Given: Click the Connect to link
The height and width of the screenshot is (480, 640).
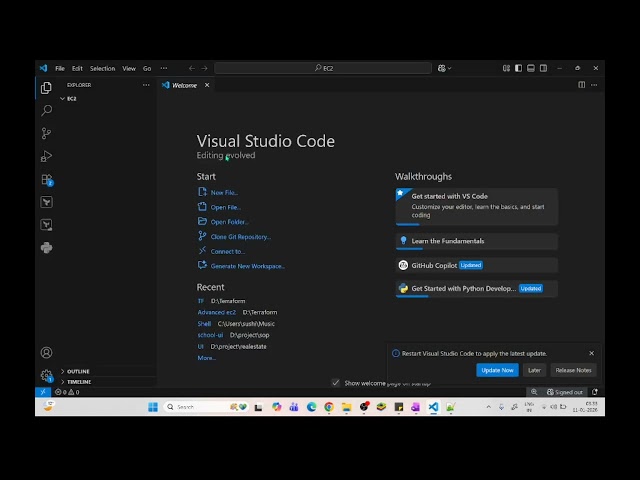Looking at the screenshot, I should pos(228,251).
